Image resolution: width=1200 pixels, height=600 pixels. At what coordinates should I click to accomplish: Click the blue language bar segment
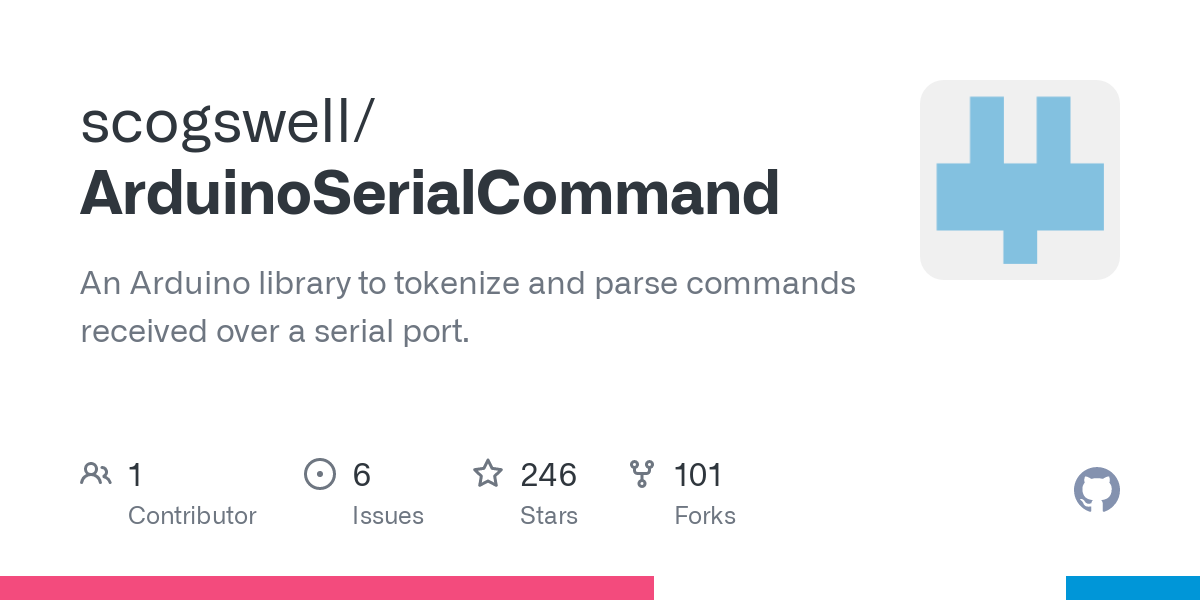[1132, 588]
